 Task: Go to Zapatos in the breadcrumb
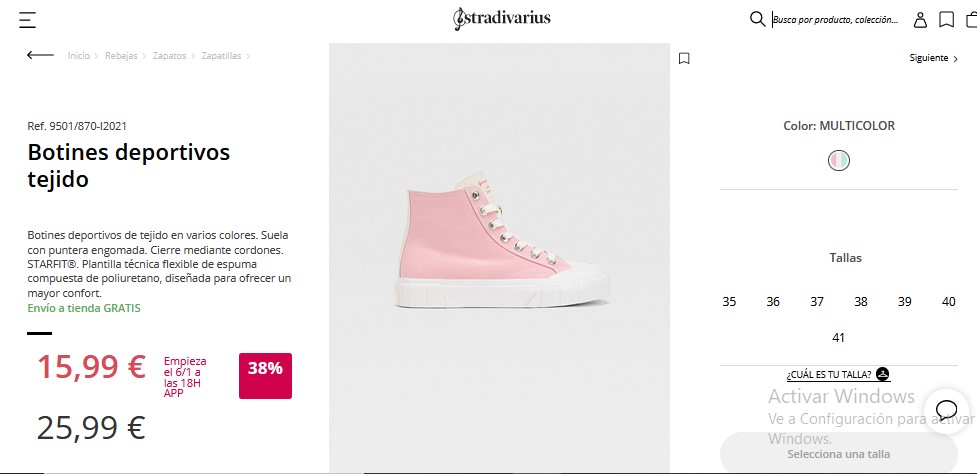click(169, 57)
